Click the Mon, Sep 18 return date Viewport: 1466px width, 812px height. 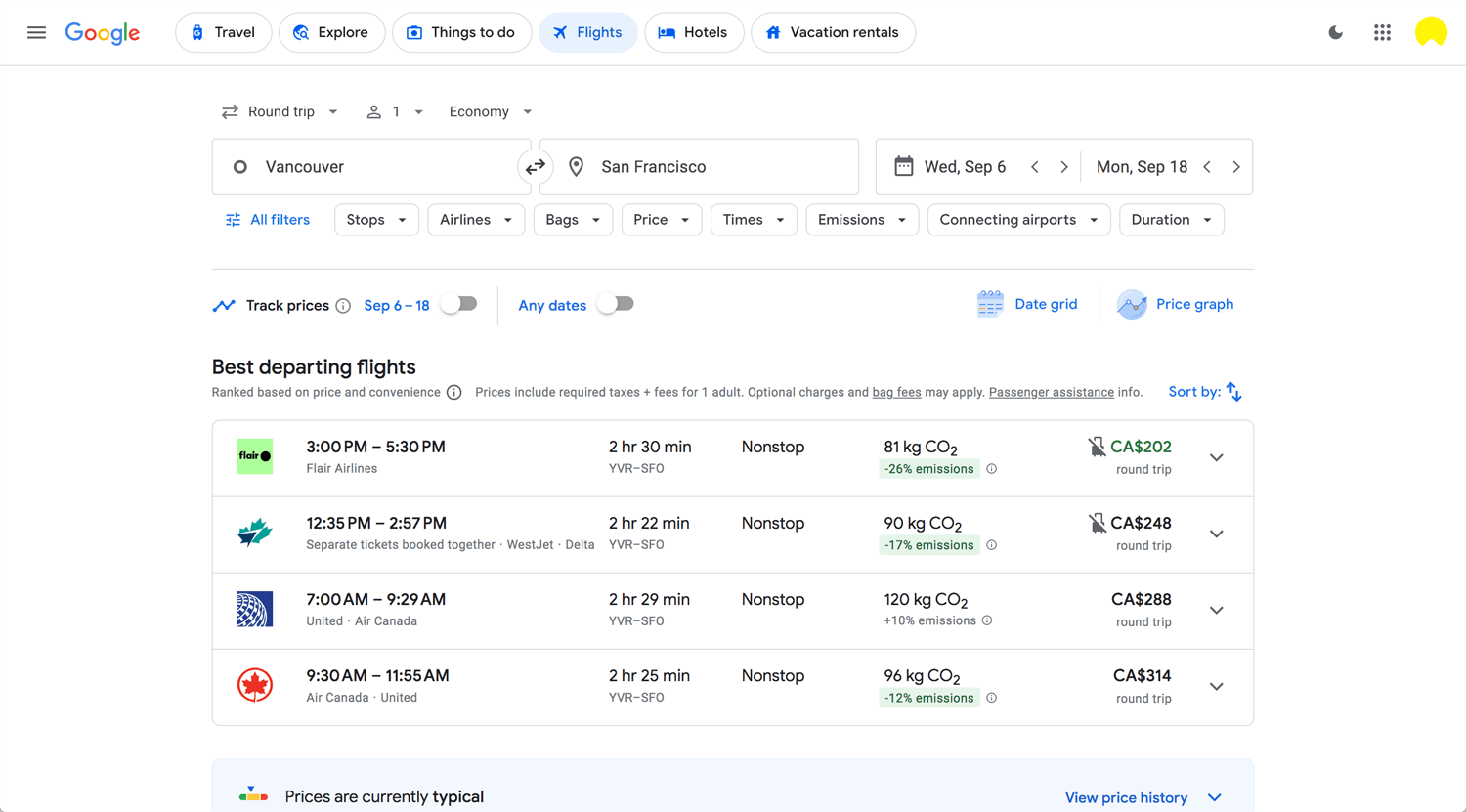point(1142,167)
